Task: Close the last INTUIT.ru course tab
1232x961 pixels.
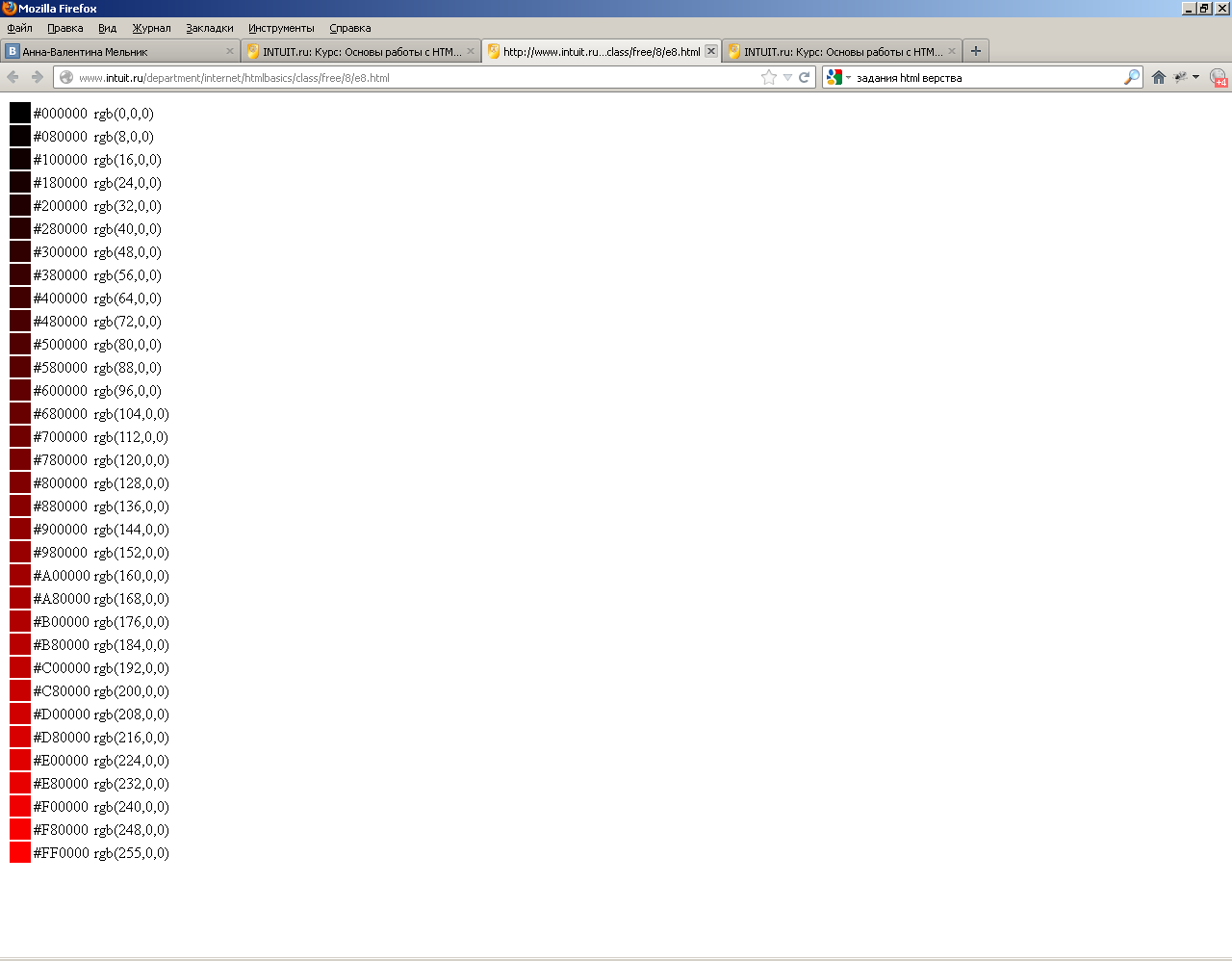Action: (x=952, y=51)
